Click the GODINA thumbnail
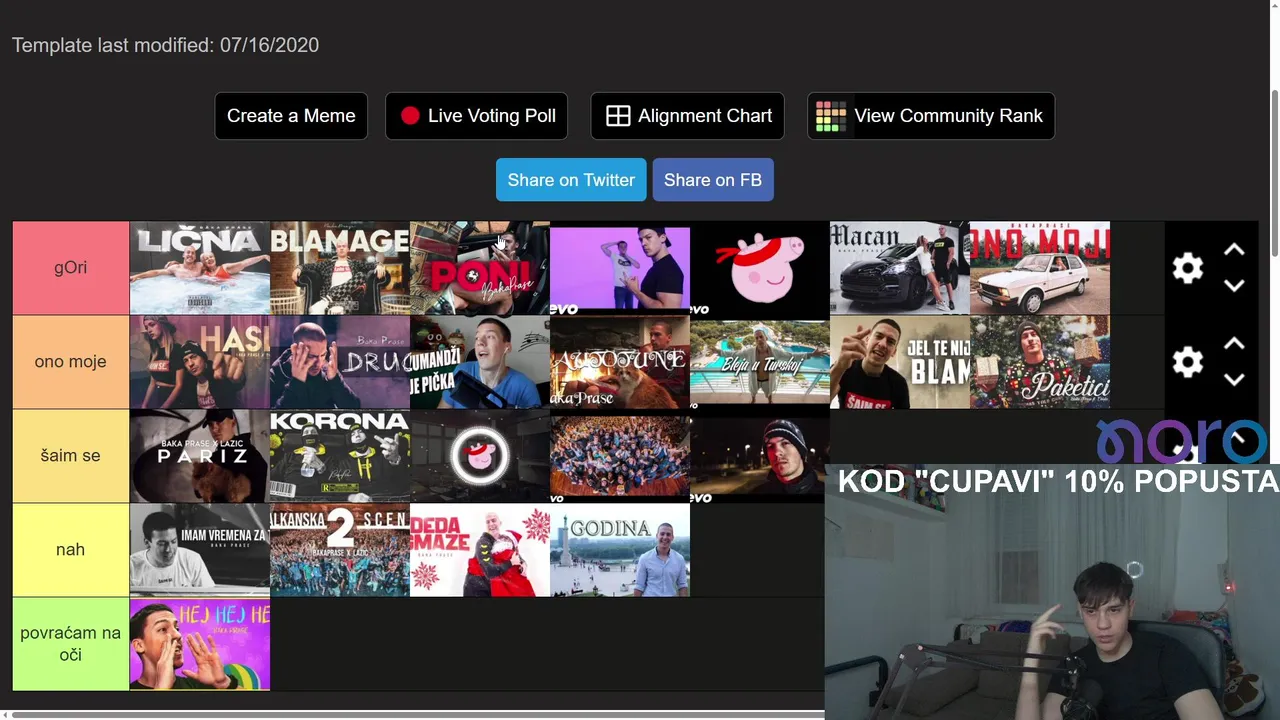 click(x=620, y=550)
